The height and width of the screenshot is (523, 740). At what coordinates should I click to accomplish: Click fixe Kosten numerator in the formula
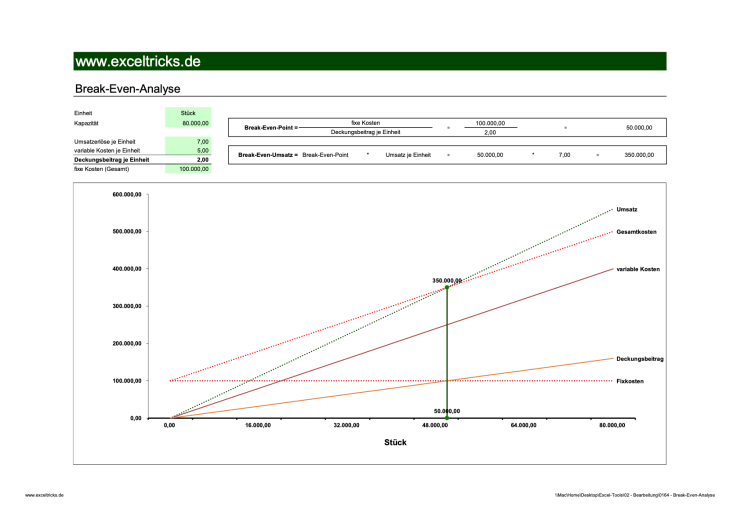click(365, 123)
